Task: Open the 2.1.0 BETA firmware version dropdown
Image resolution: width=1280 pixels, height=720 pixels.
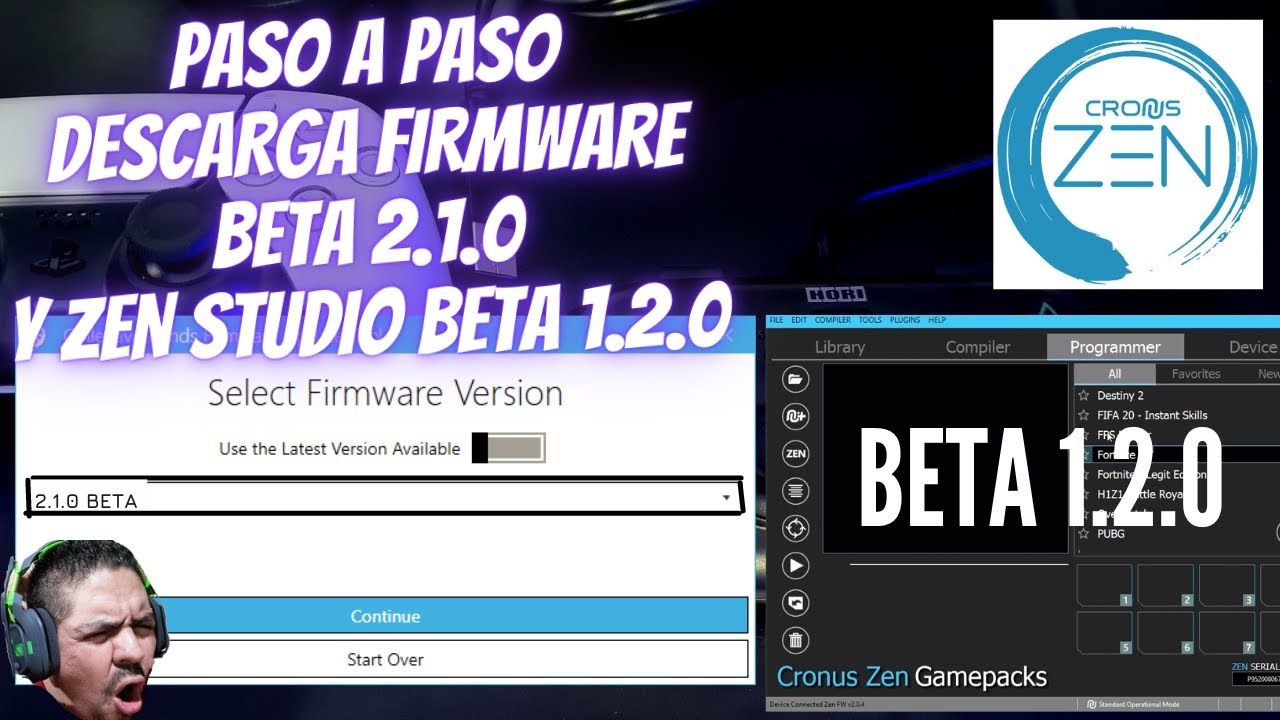Action: [x=385, y=497]
